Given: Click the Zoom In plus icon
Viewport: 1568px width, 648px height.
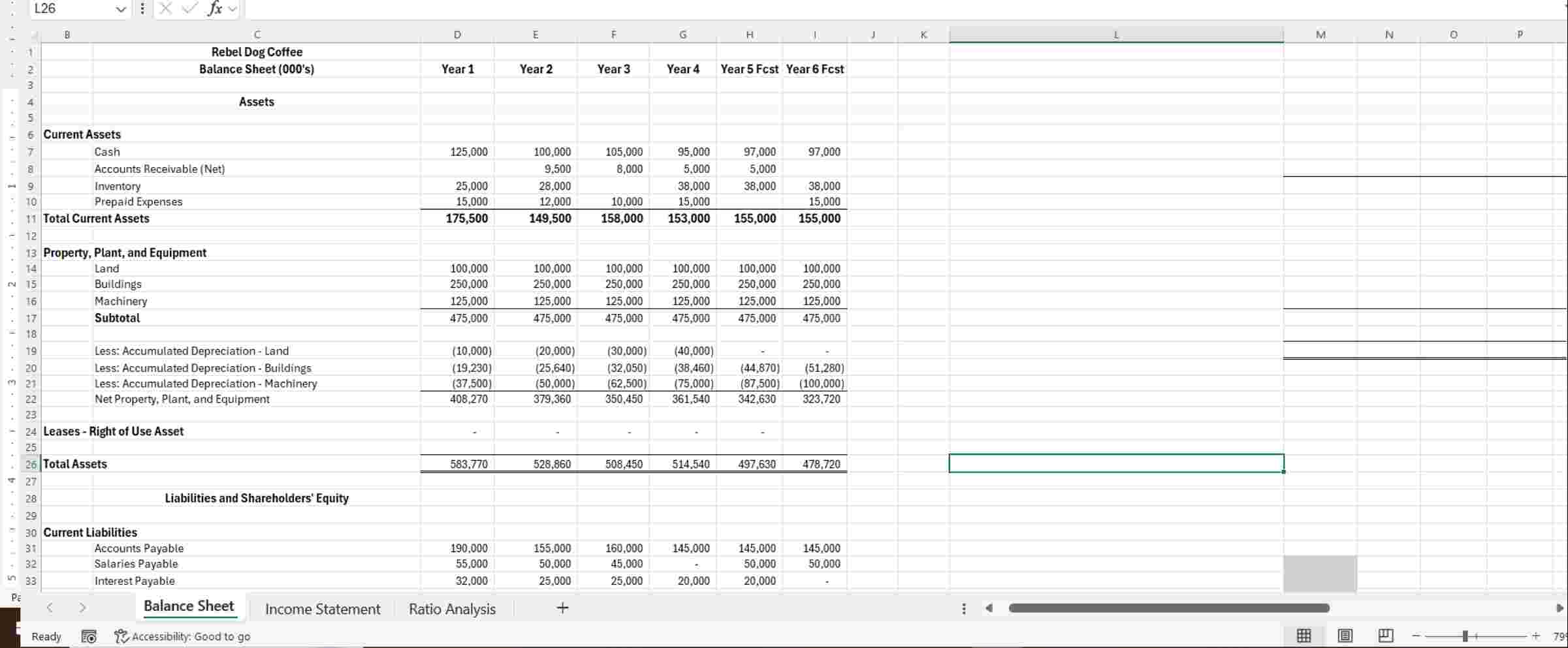Looking at the screenshot, I should (1536, 636).
